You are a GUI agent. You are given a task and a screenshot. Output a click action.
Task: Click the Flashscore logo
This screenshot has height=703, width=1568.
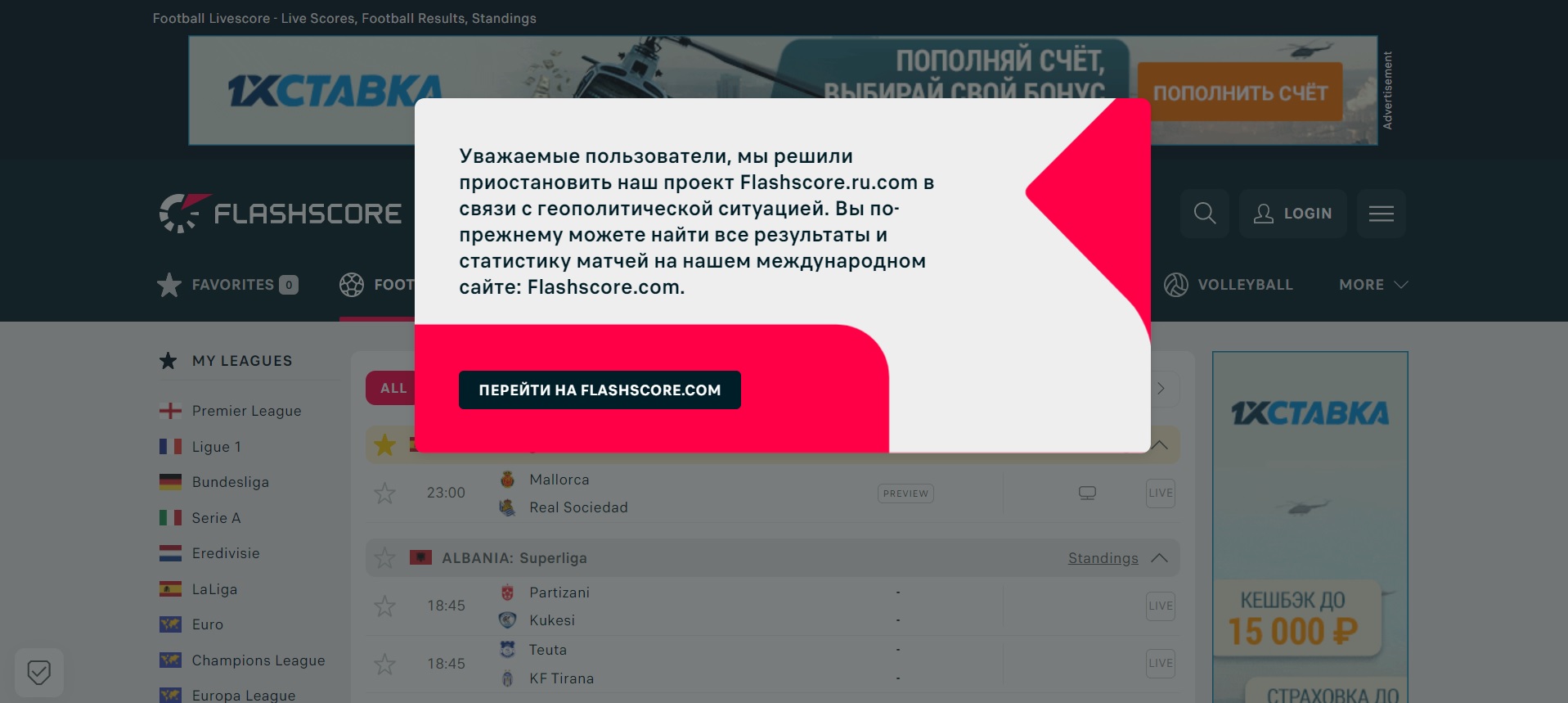pos(280,214)
